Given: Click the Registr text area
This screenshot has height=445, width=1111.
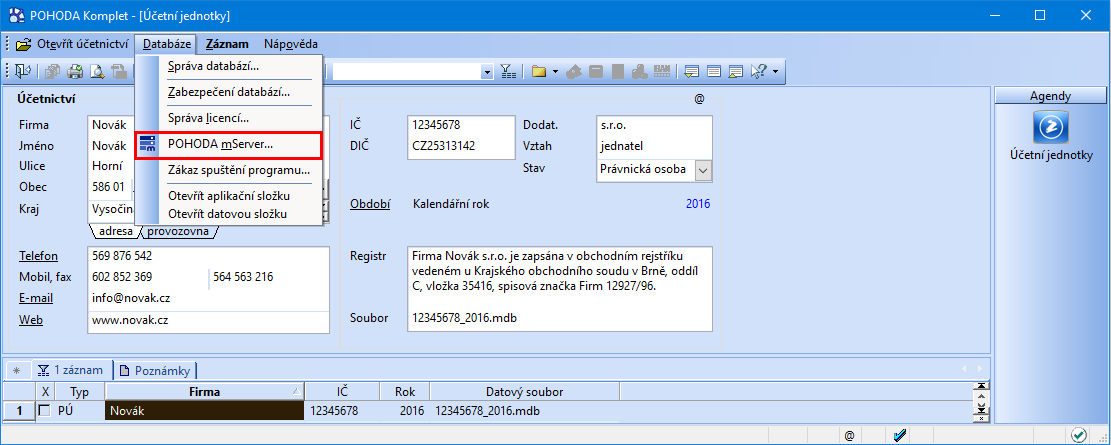Looking at the screenshot, I should pos(560,277).
